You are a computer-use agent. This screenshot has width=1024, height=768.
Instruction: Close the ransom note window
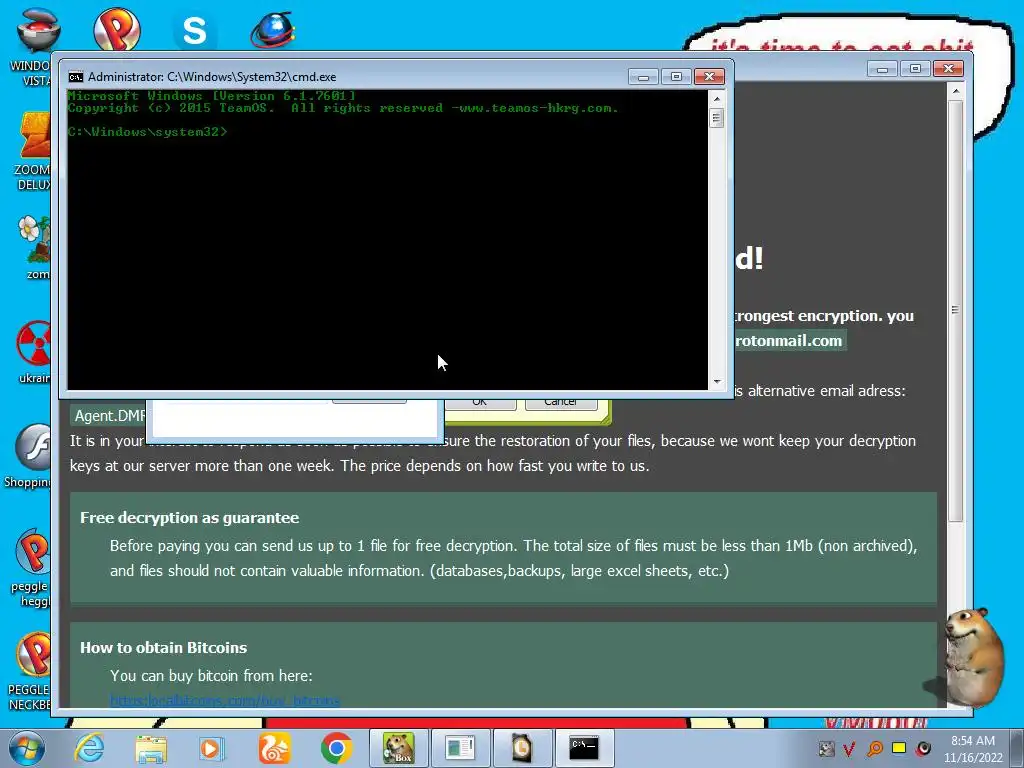click(x=948, y=69)
